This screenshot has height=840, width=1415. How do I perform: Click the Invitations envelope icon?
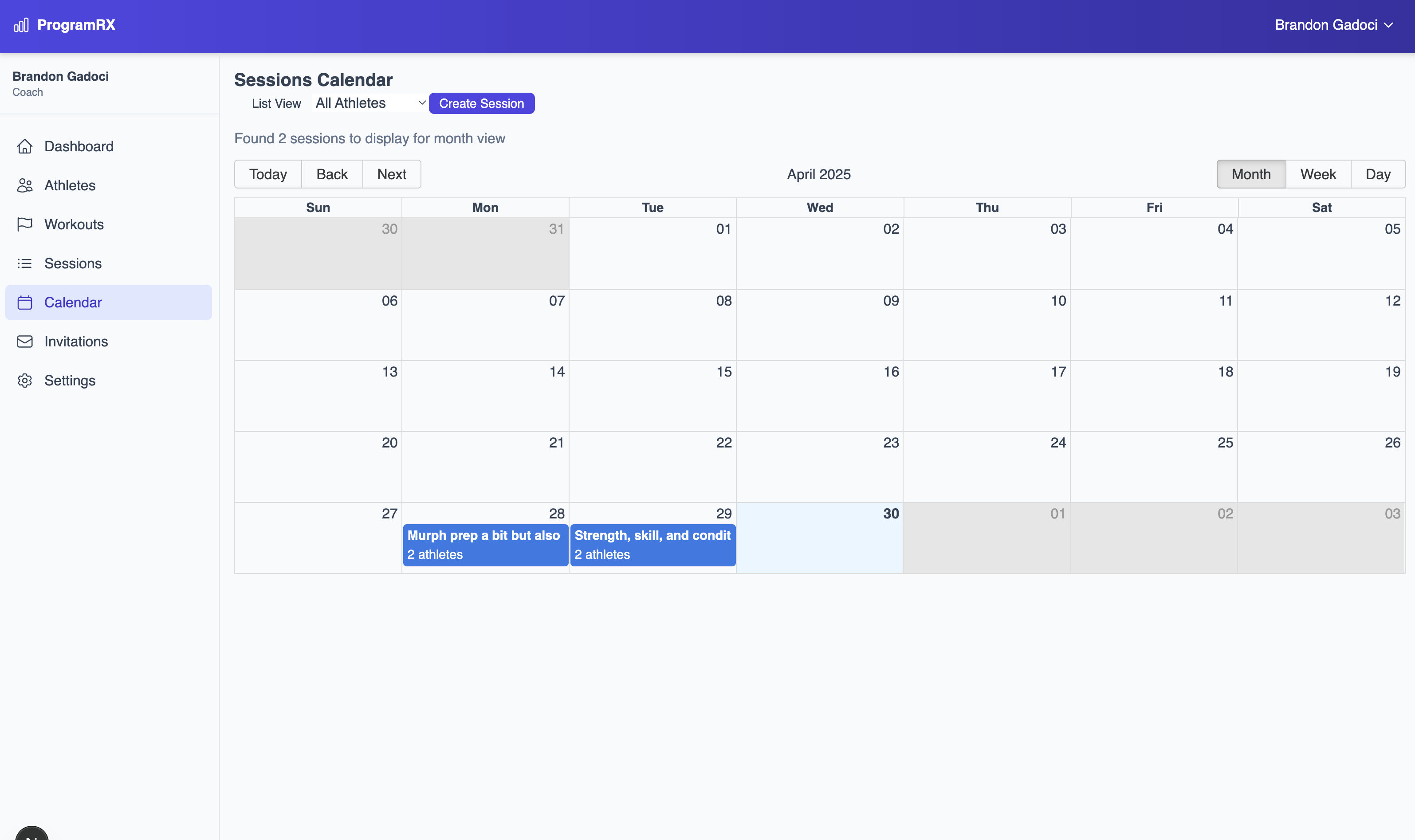(x=25, y=342)
